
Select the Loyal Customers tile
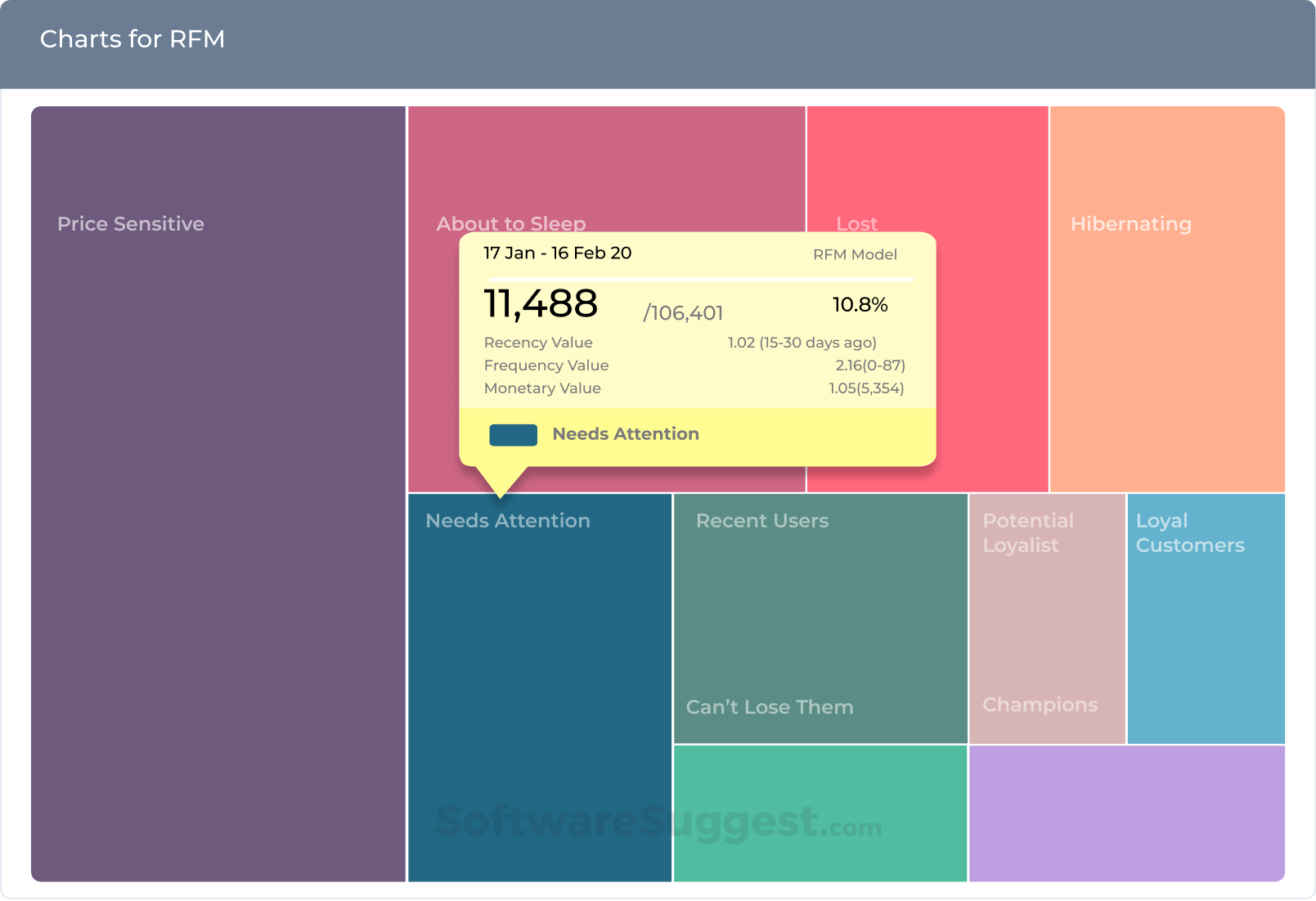click(x=1189, y=533)
